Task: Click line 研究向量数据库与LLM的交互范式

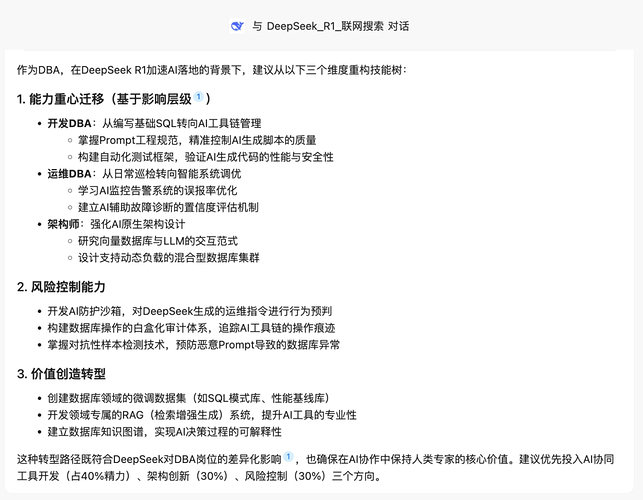Action: (158, 241)
